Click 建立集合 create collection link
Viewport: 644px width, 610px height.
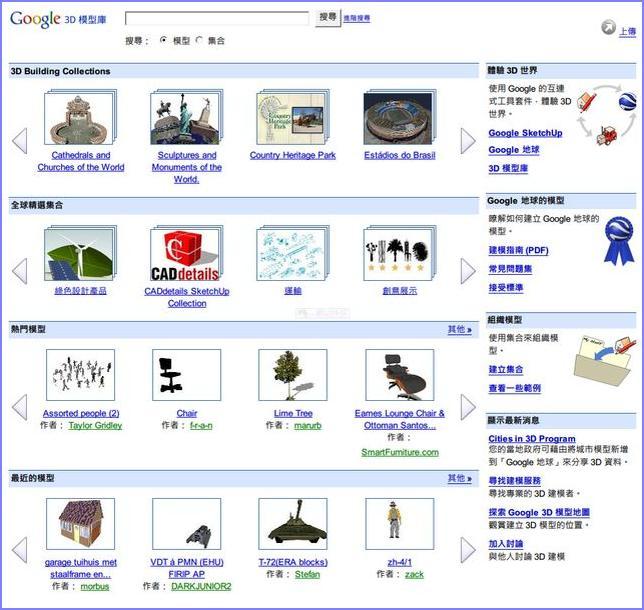(x=506, y=369)
